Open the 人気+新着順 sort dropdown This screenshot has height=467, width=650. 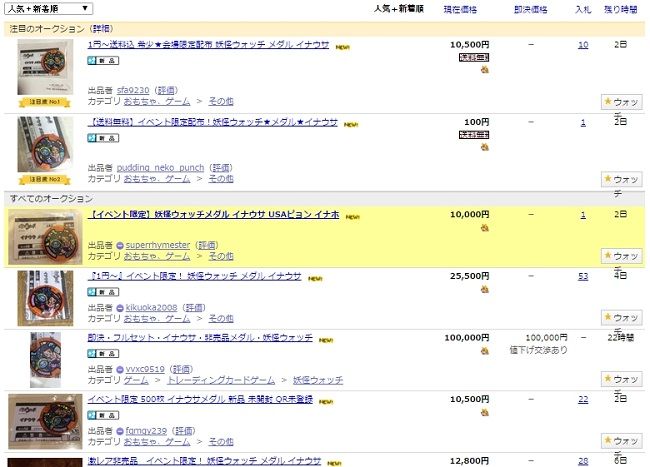pyautogui.click(x=48, y=8)
